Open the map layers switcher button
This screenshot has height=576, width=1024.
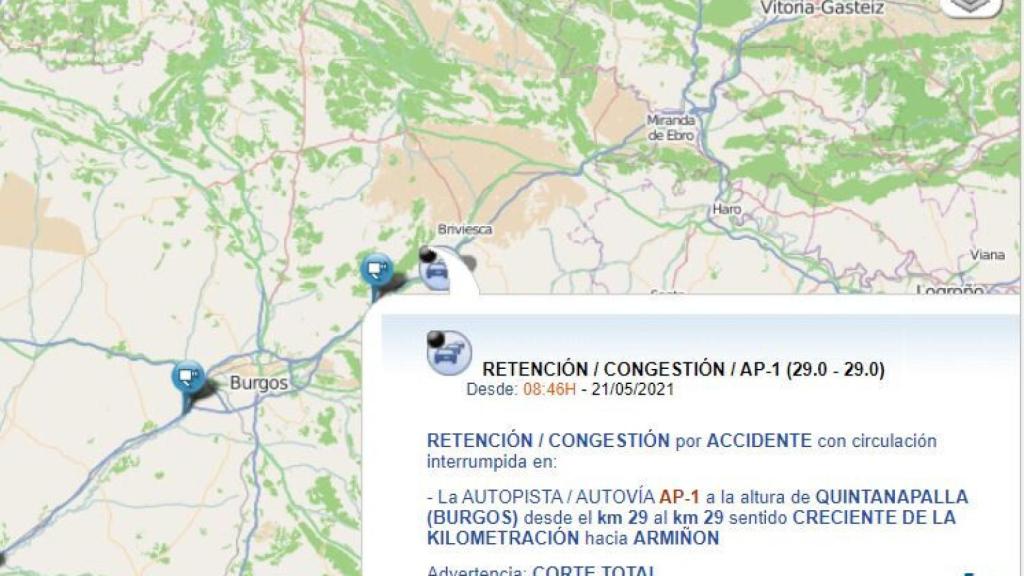pos(971,6)
